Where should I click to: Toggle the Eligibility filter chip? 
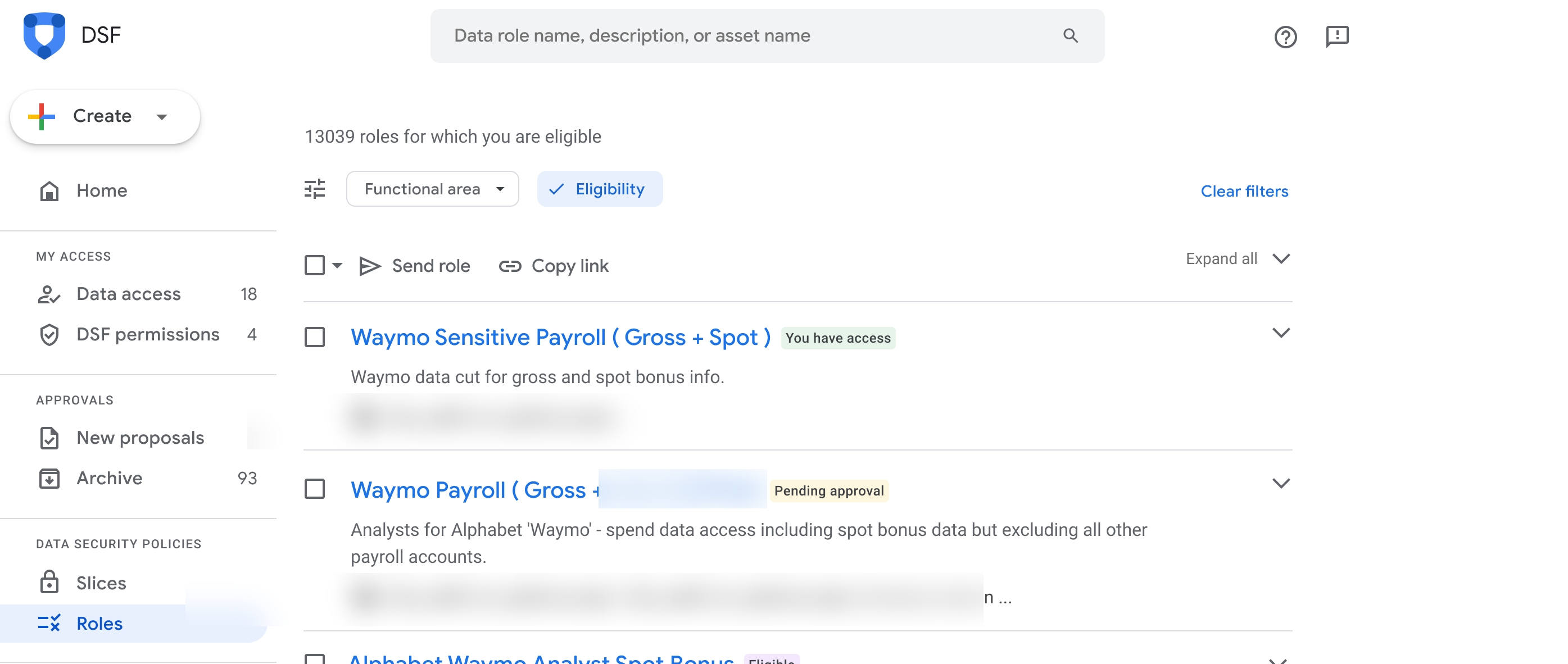tap(599, 189)
